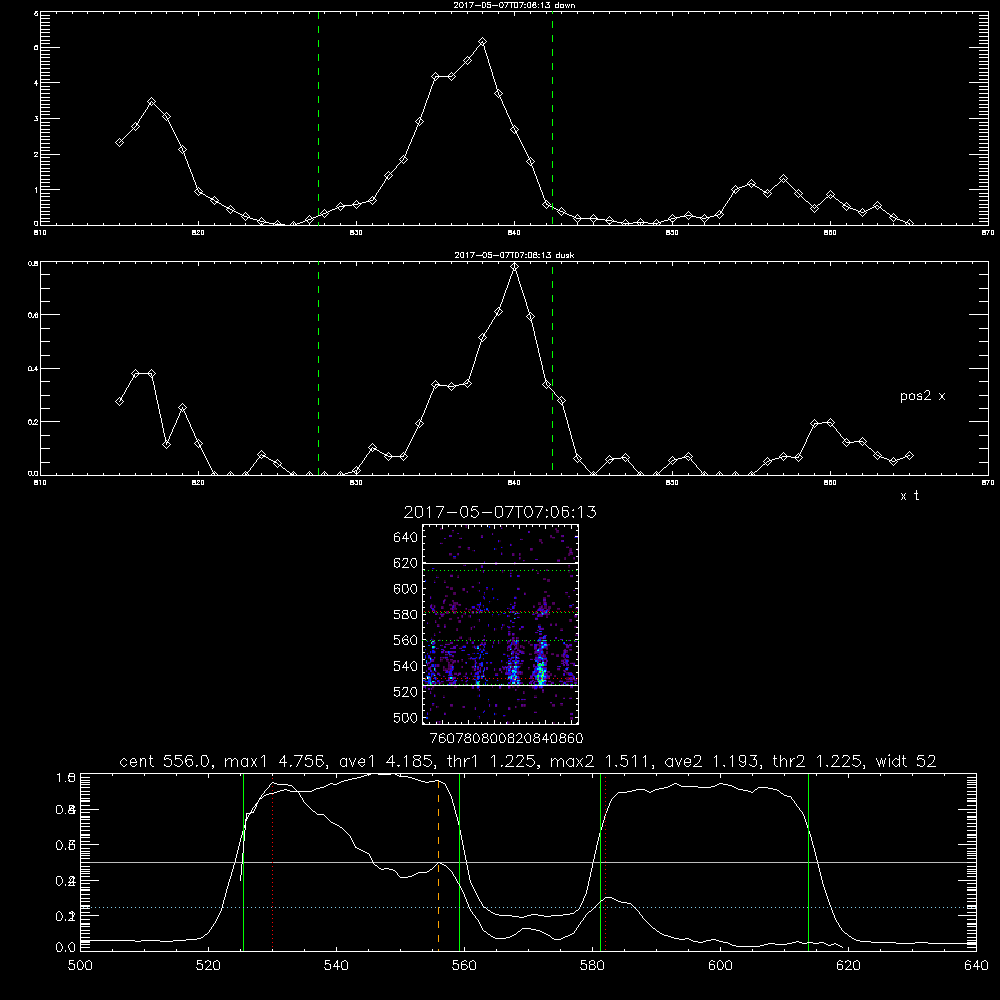Click bottom plot x-axis label '620'
Image resolution: width=1000 pixels, height=1000 pixels.
coord(848,966)
